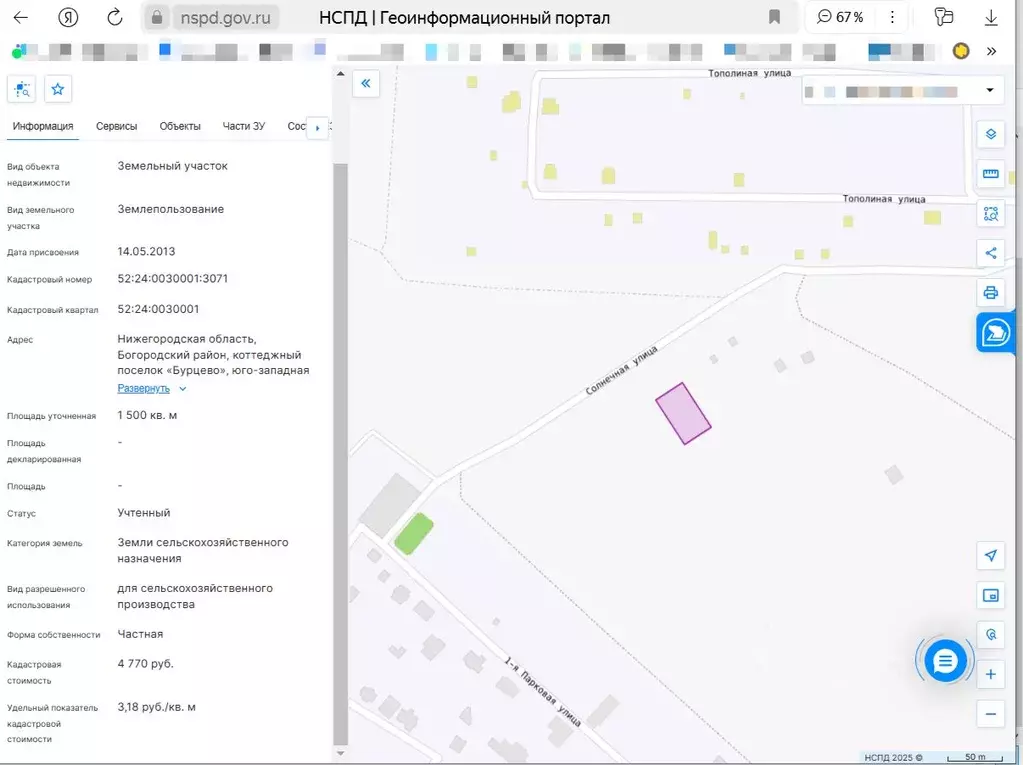
Task: Click cadastral value 4 770 руб.
Action: click(x=145, y=663)
